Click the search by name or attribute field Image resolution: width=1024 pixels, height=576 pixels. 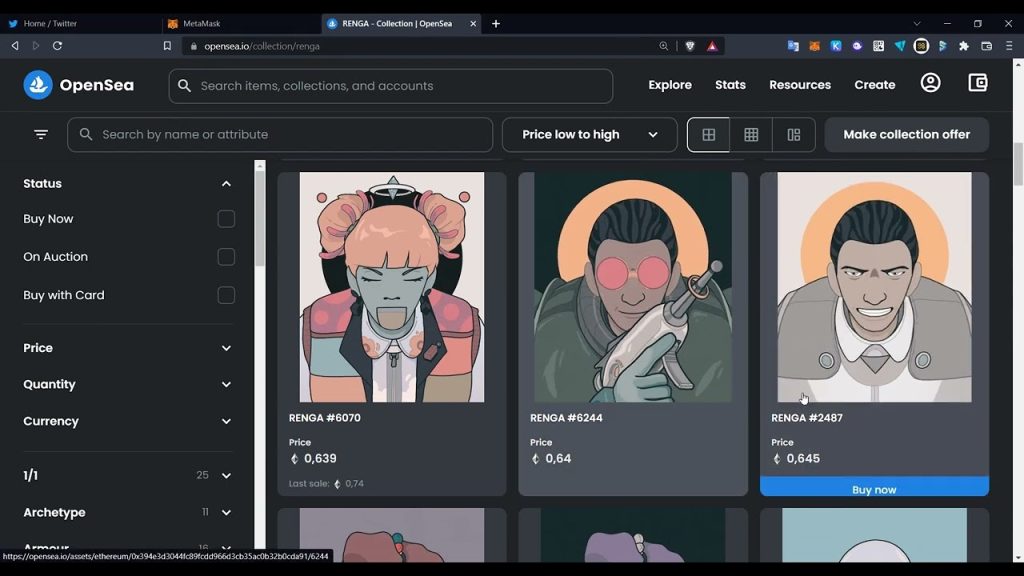[290, 135]
